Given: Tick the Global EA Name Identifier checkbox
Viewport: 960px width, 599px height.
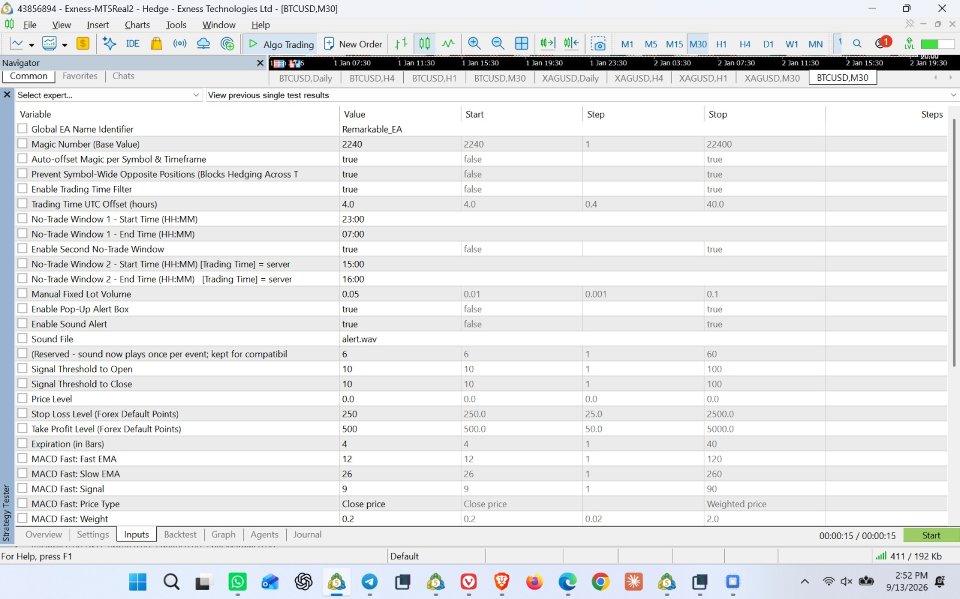Looking at the screenshot, I should (x=23, y=129).
